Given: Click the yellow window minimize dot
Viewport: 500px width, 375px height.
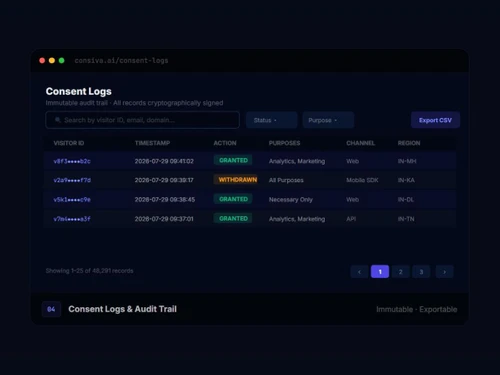Looking at the screenshot, I should [52, 60].
